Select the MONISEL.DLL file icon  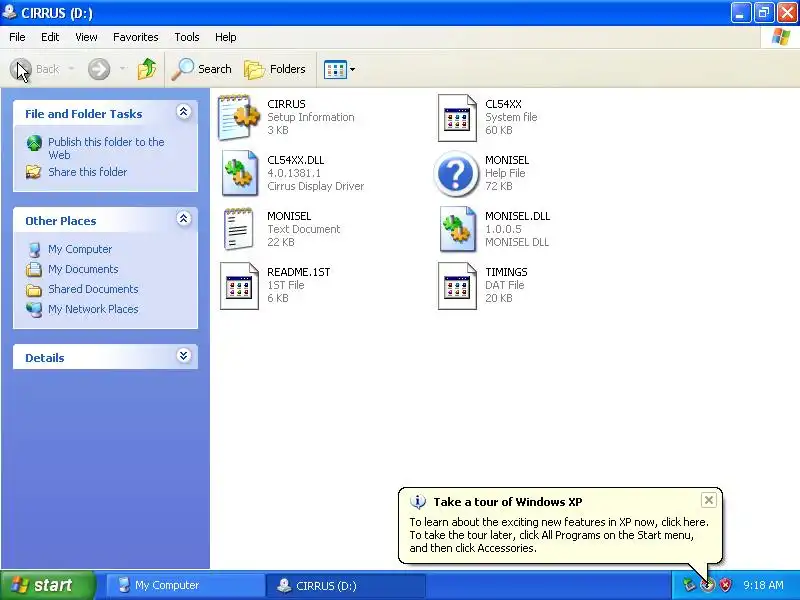click(457, 230)
